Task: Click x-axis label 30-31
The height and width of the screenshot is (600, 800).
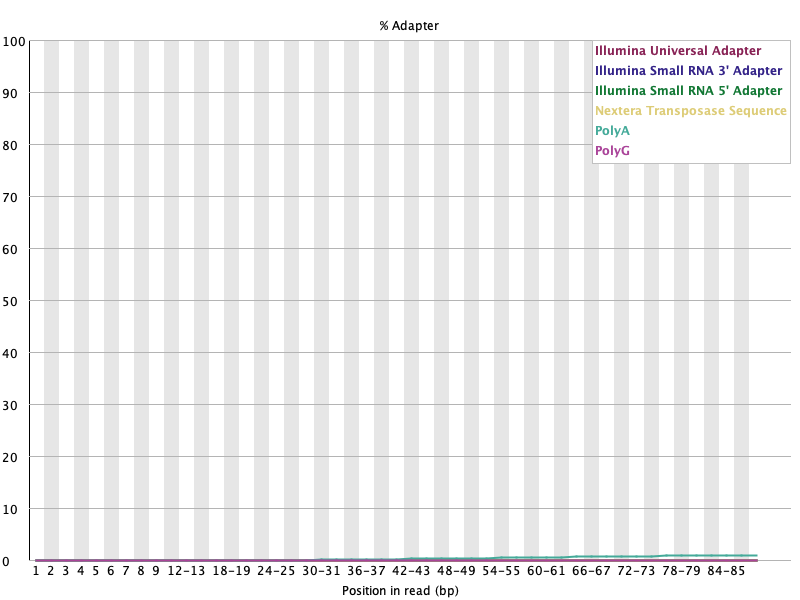Action: tap(321, 571)
